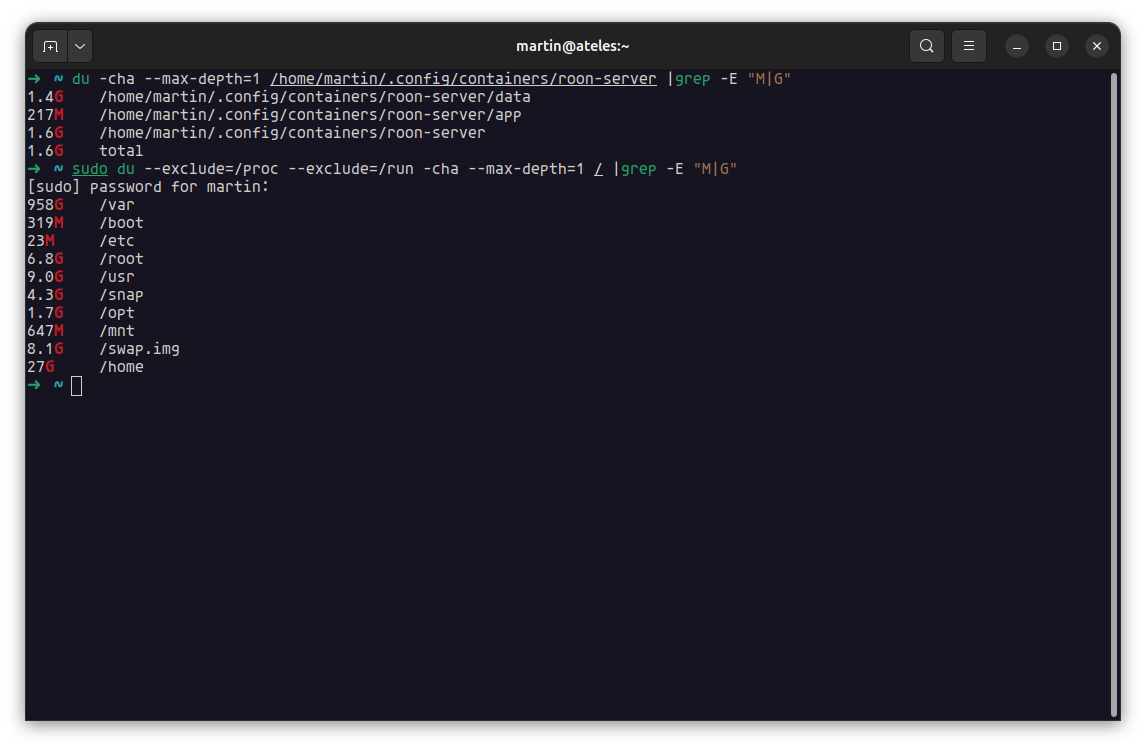
Task: Click the /swap.img output entry
Action: (139, 349)
